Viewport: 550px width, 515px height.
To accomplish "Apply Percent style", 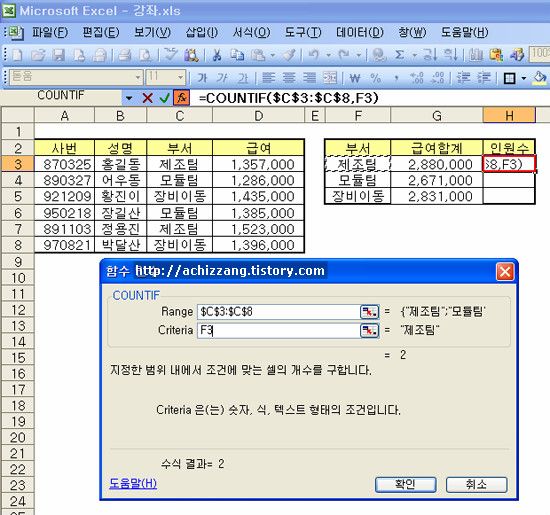I will 376,78.
